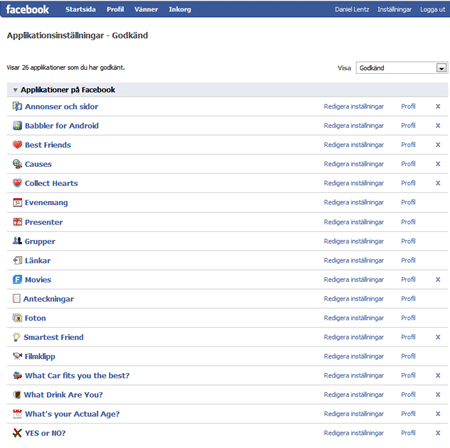The image size is (450, 448).
Task: Open Profil in the top navigation bar
Action: coord(115,9)
